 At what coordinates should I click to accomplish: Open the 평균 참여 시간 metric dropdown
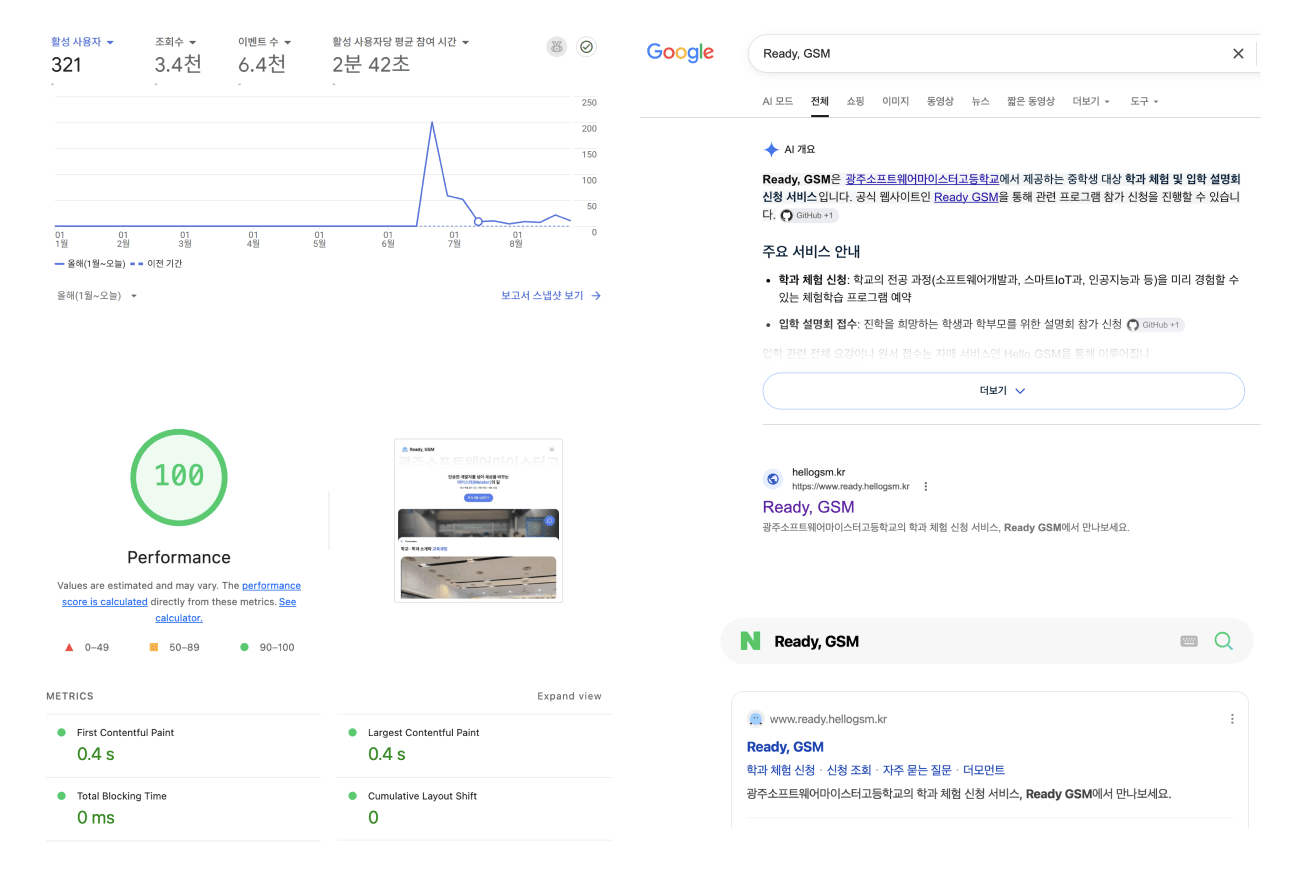(x=401, y=42)
